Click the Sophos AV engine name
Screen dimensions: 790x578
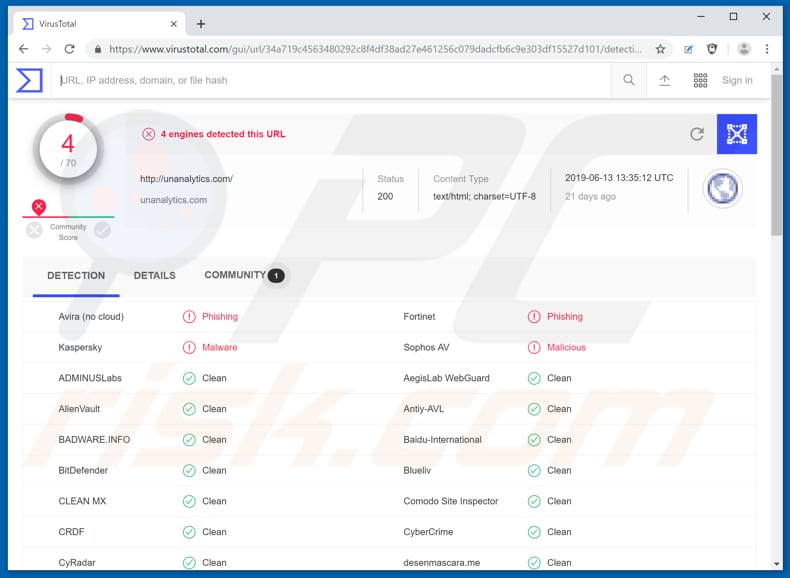click(x=426, y=347)
